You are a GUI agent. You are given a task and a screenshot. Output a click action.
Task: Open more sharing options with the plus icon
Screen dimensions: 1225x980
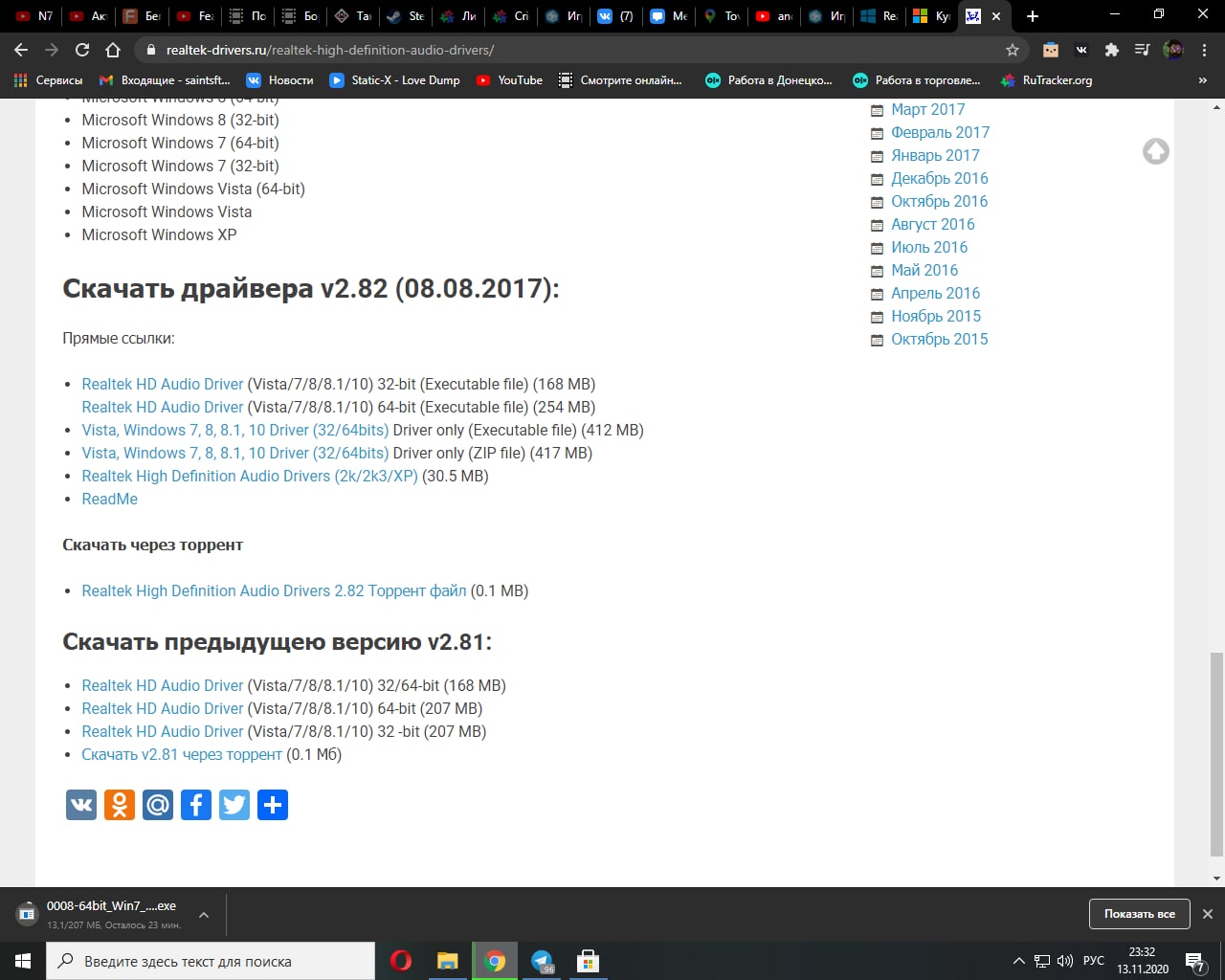[x=273, y=805]
